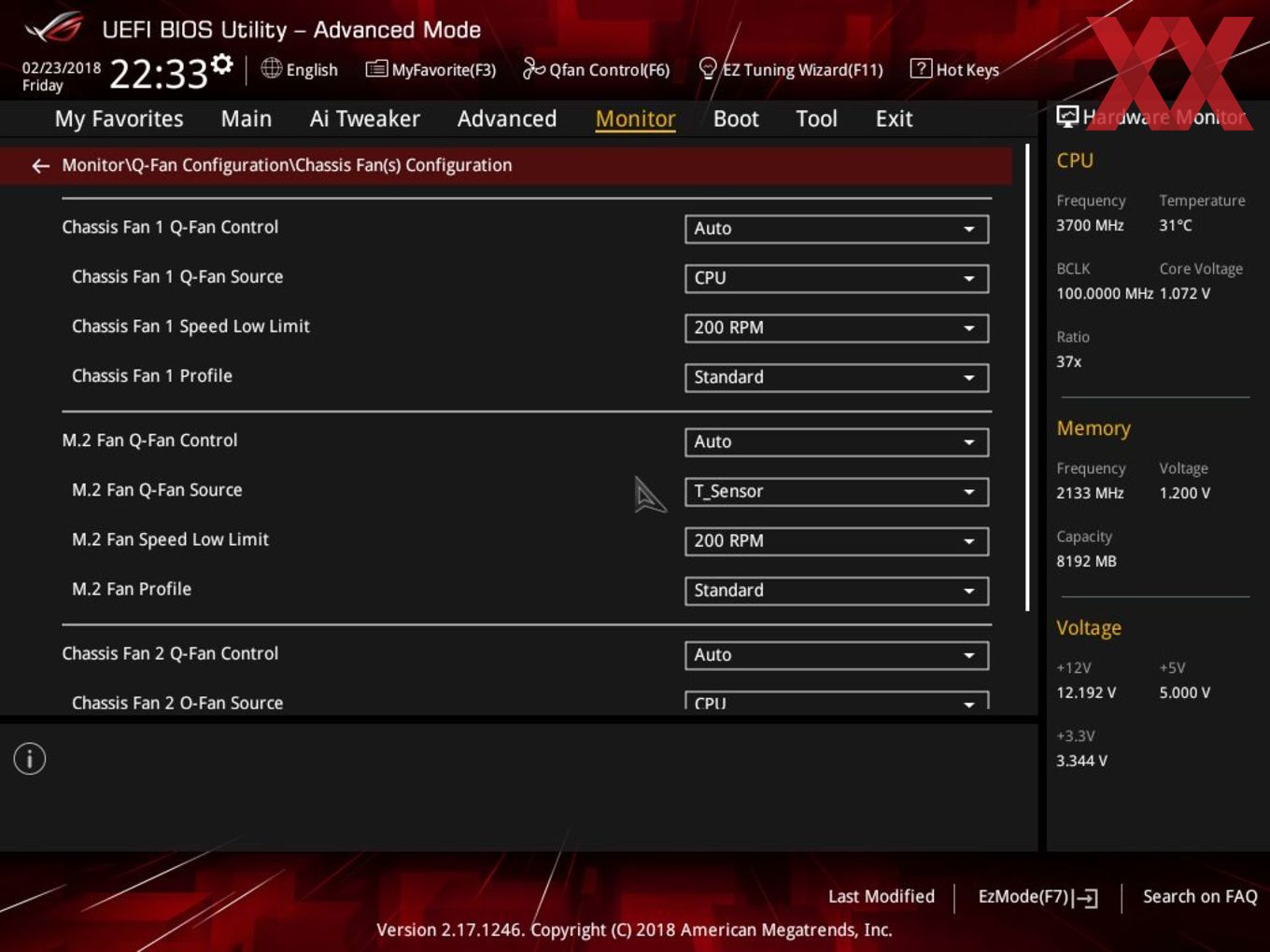The width and height of the screenshot is (1270, 952).
Task: Click BCLK value 100.0000 MHz
Action: coord(1105,293)
